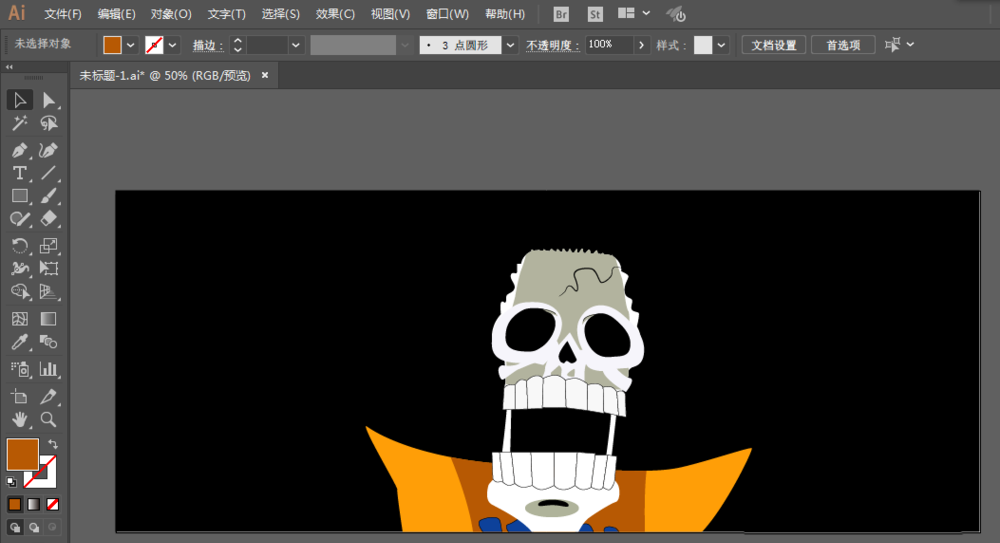Pick the Eraser tool
This screenshot has height=543, width=1000.
coord(48,219)
